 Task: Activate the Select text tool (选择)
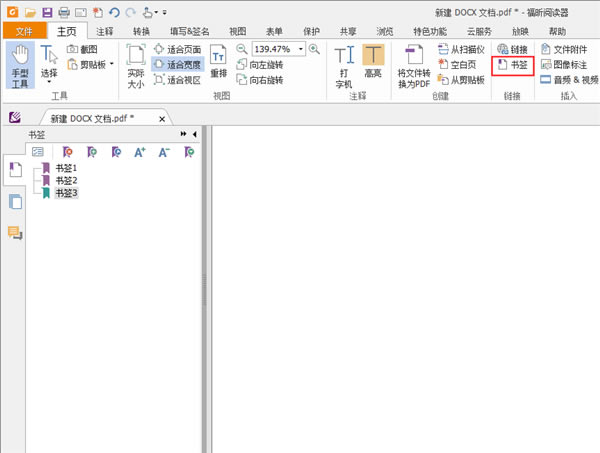point(49,64)
